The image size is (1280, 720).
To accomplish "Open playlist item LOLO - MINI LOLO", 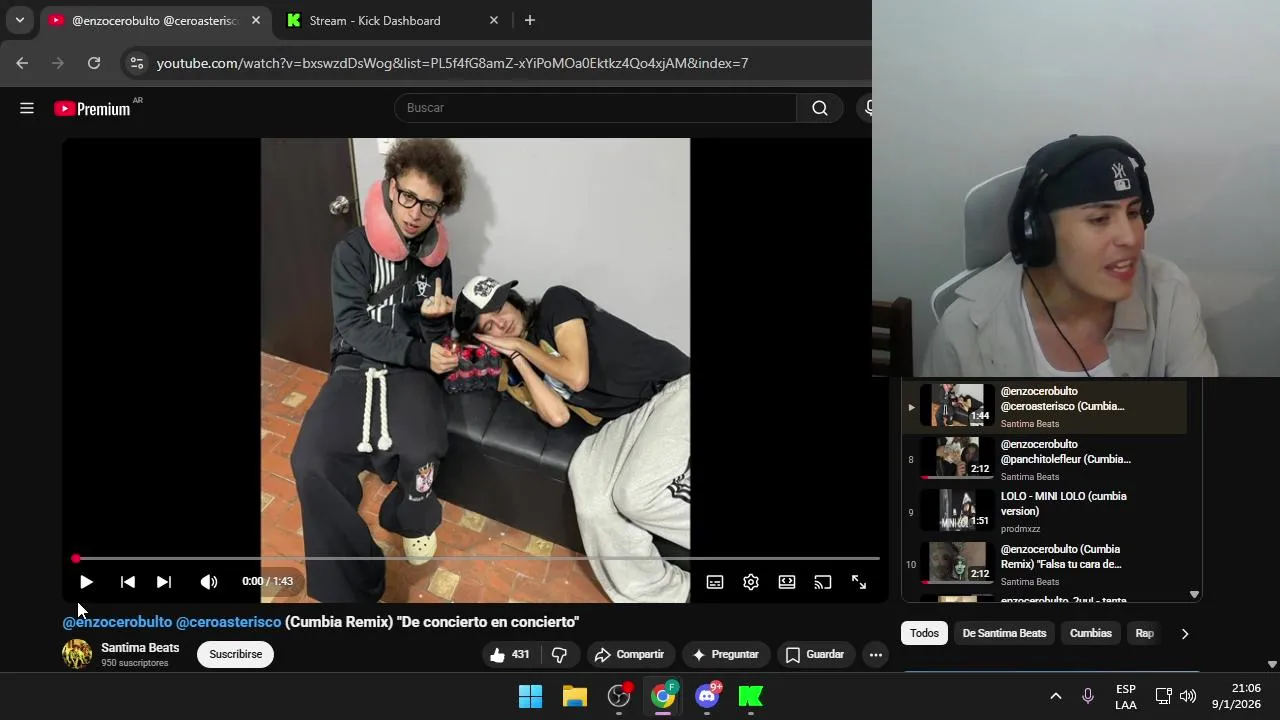I will [1044, 512].
